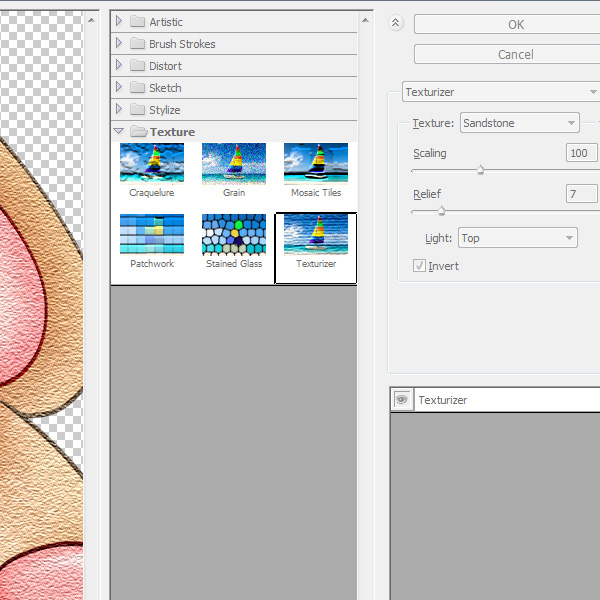
Task: Hide the Texturizer effect layer eye
Action: pyautogui.click(x=402, y=400)
